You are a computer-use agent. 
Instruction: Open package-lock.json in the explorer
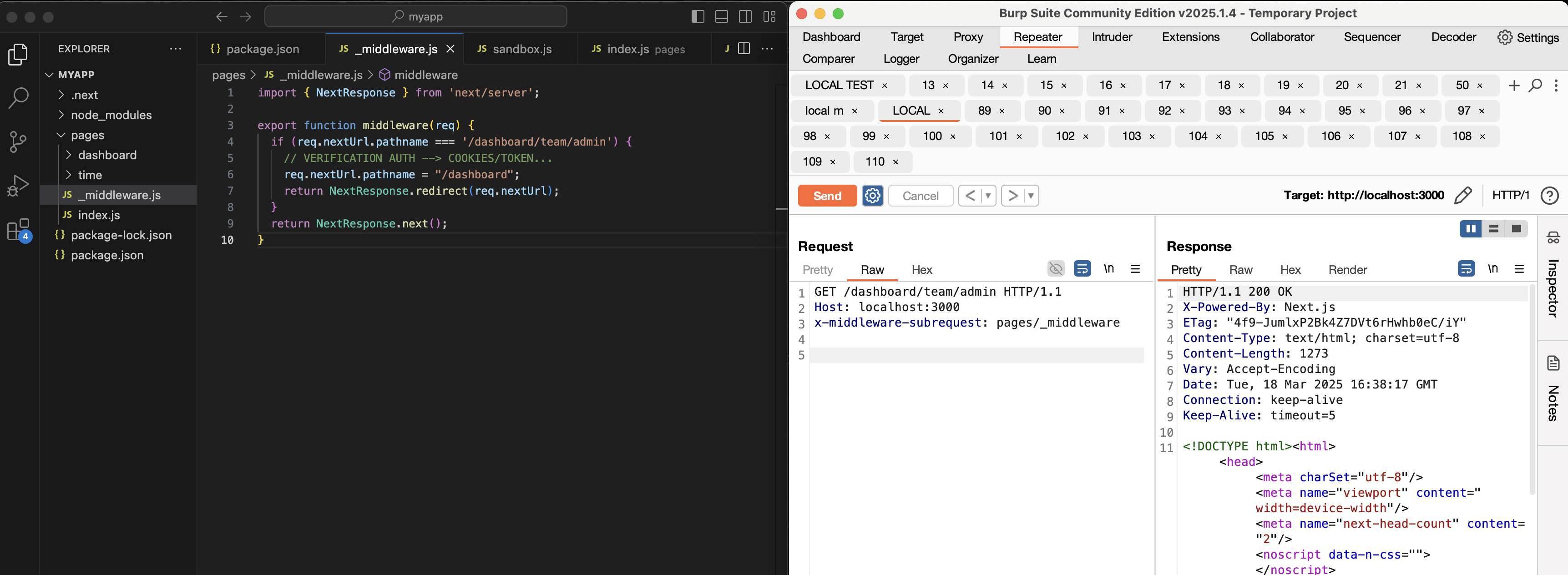118,235
